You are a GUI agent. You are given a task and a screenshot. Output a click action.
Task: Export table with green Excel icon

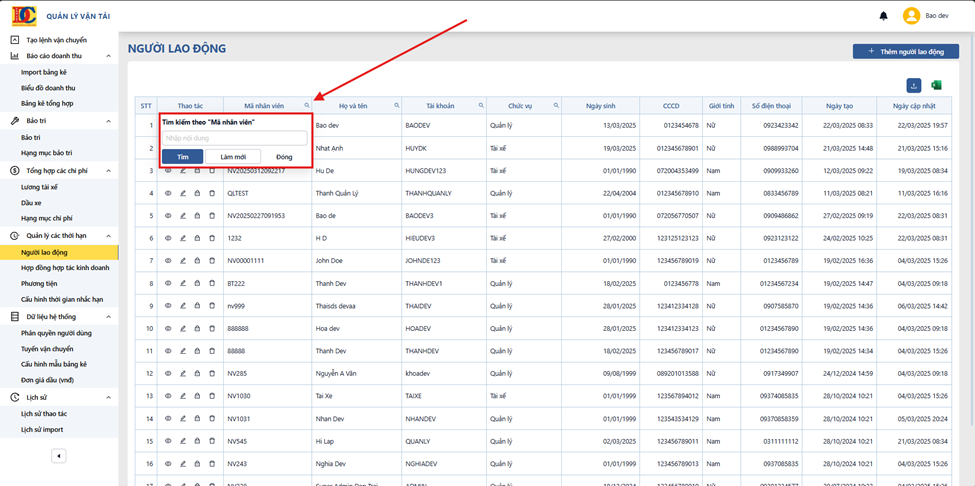point(936,85)
